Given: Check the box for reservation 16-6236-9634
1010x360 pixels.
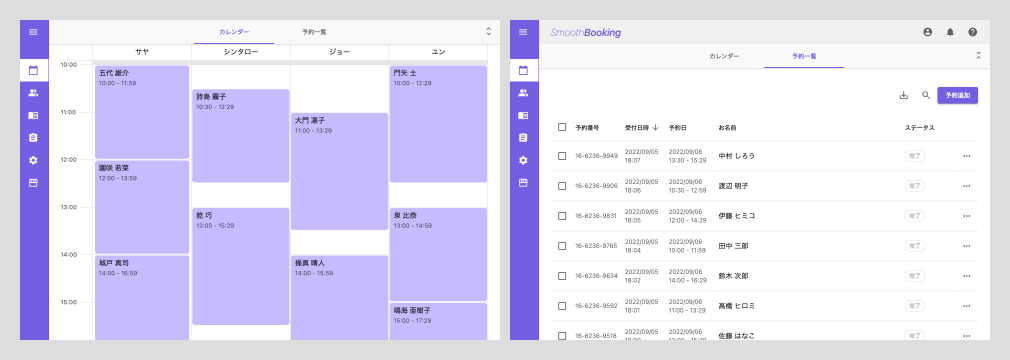Looking at the screenshot, I should click(562, 276).
